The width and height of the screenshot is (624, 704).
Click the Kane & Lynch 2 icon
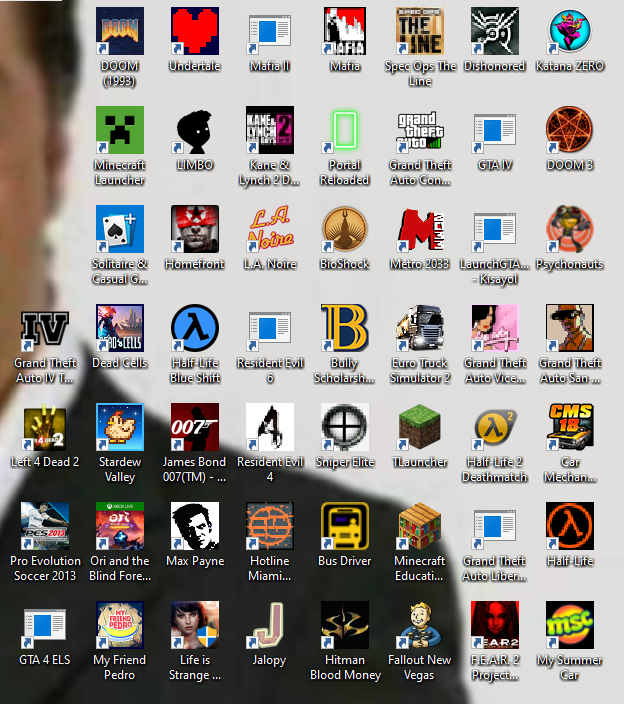[x=270, y=130]
